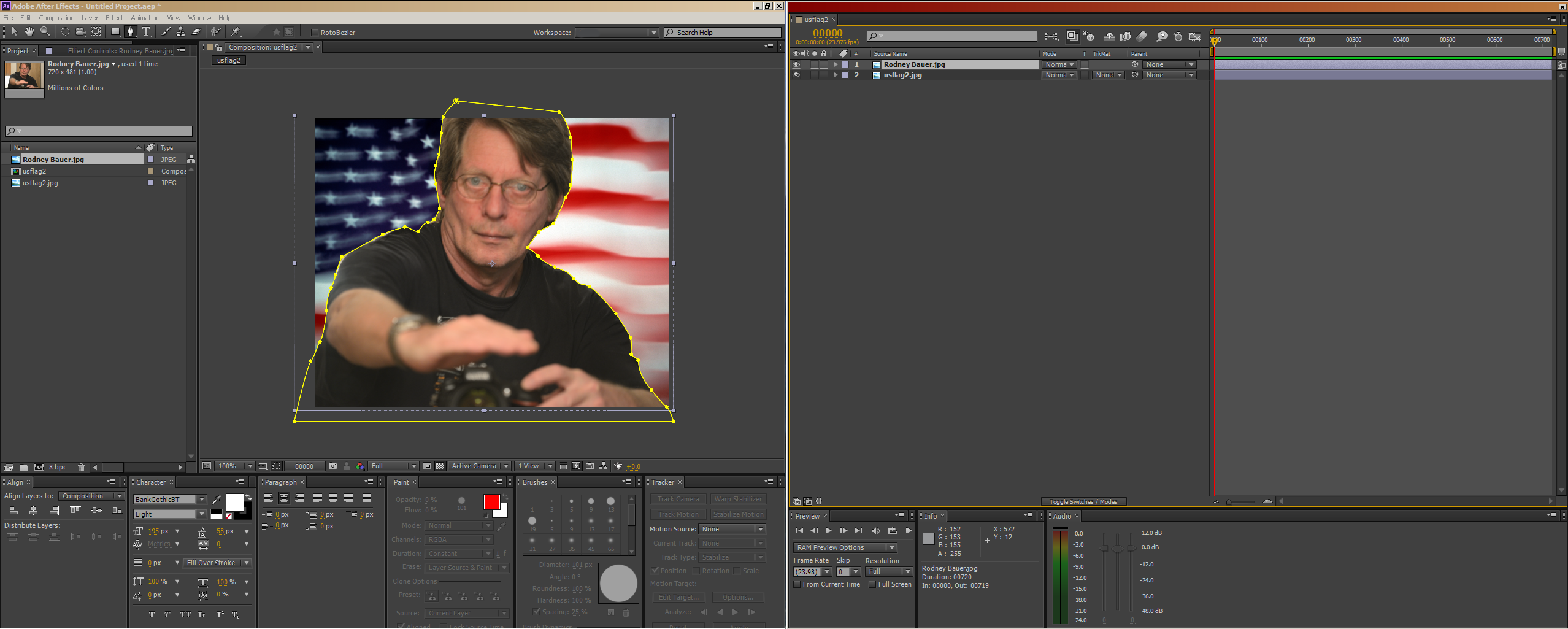Image resolution: width=1568 pixels, height=629 pixels.
Task: Click Toggle Switches / Modes button
Action: pos(1083,502)
